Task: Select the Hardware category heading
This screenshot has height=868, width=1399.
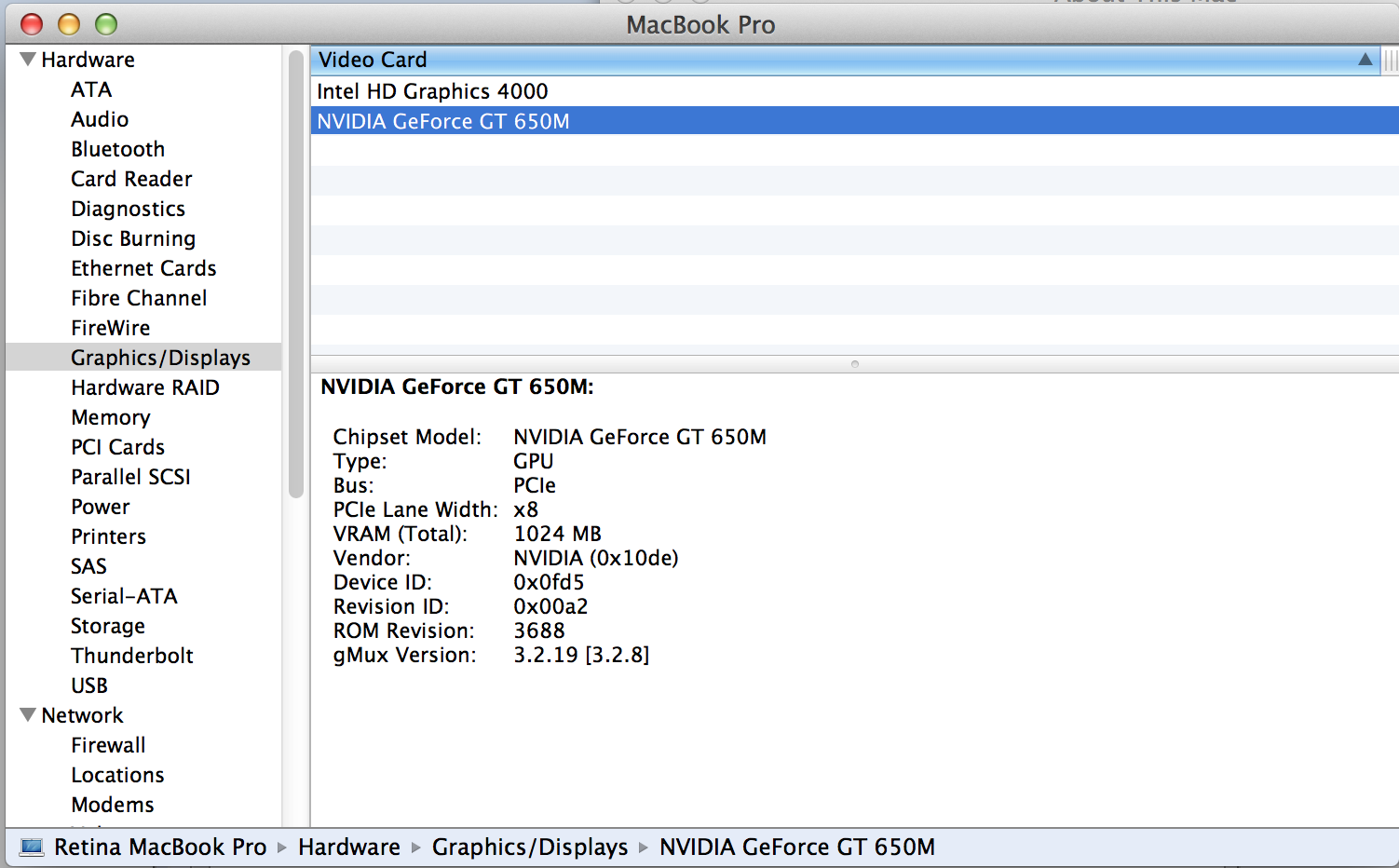Action: (88, 60)
